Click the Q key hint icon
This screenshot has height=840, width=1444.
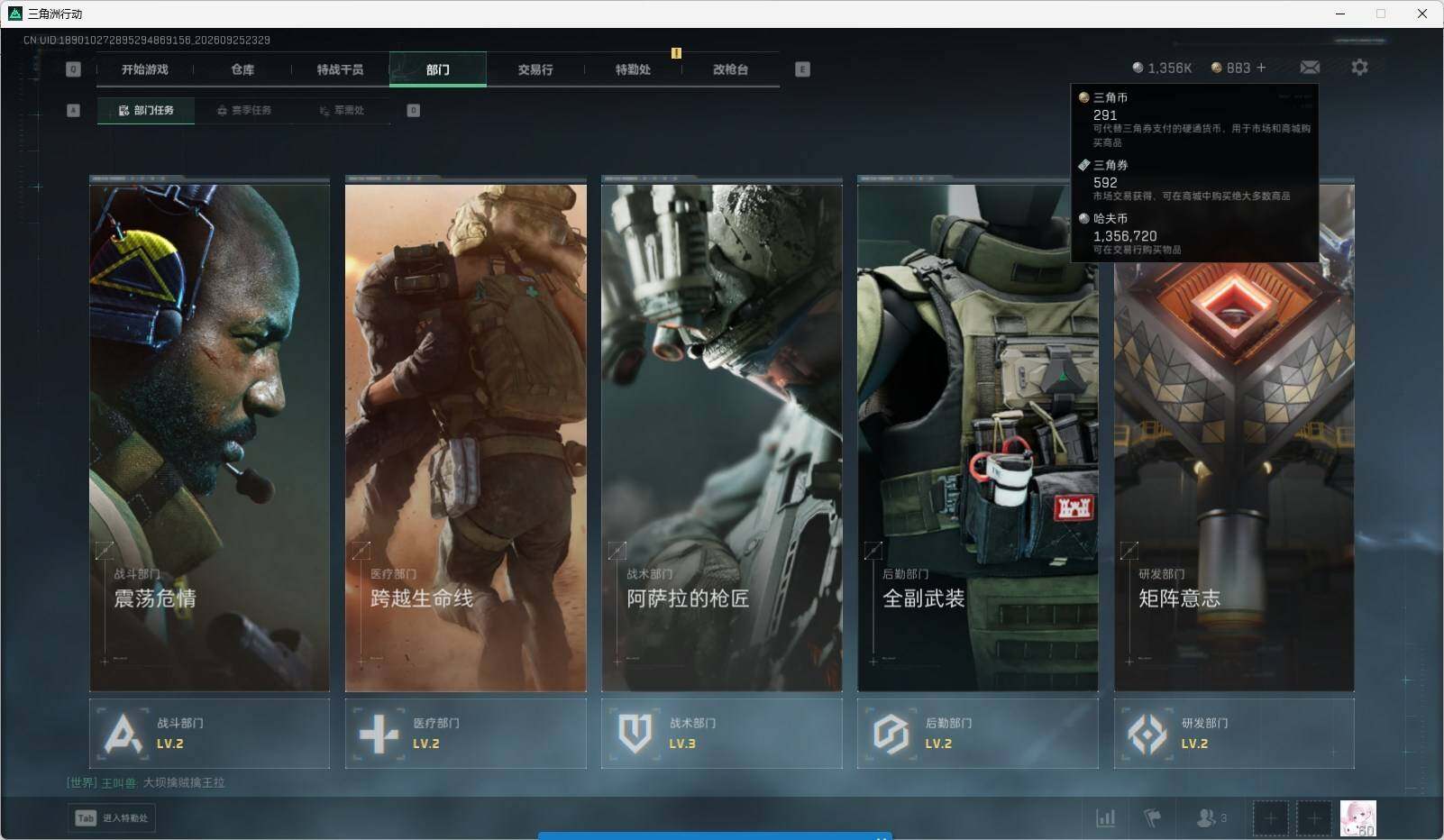73,69
